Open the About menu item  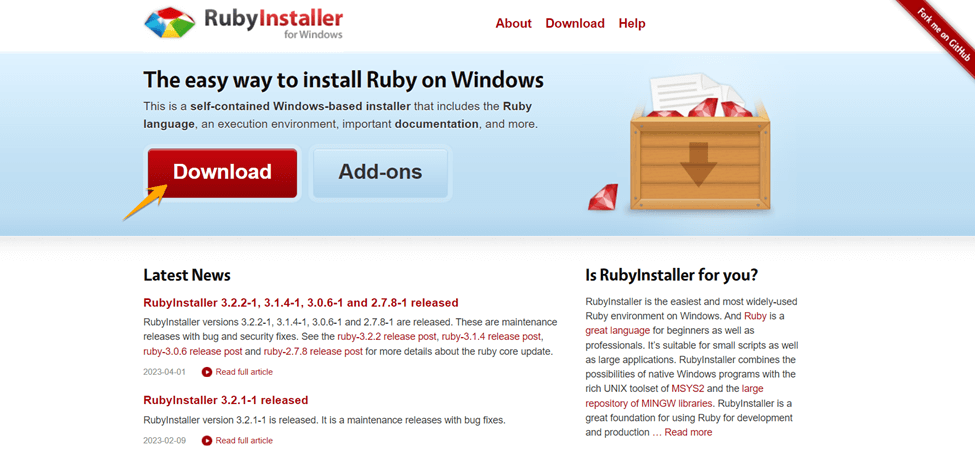(x=513, y=24)
